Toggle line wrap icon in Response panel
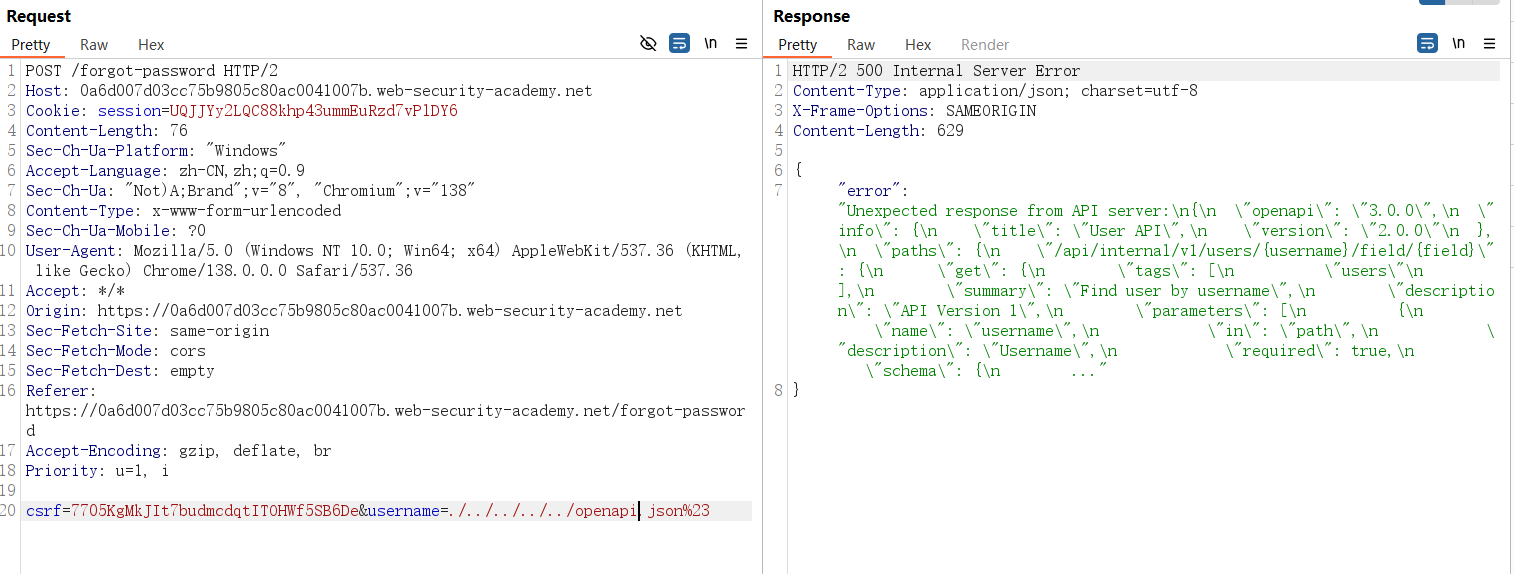Screen dimensions: 1514x574 pyautogui.click(x=1427, y=44)
